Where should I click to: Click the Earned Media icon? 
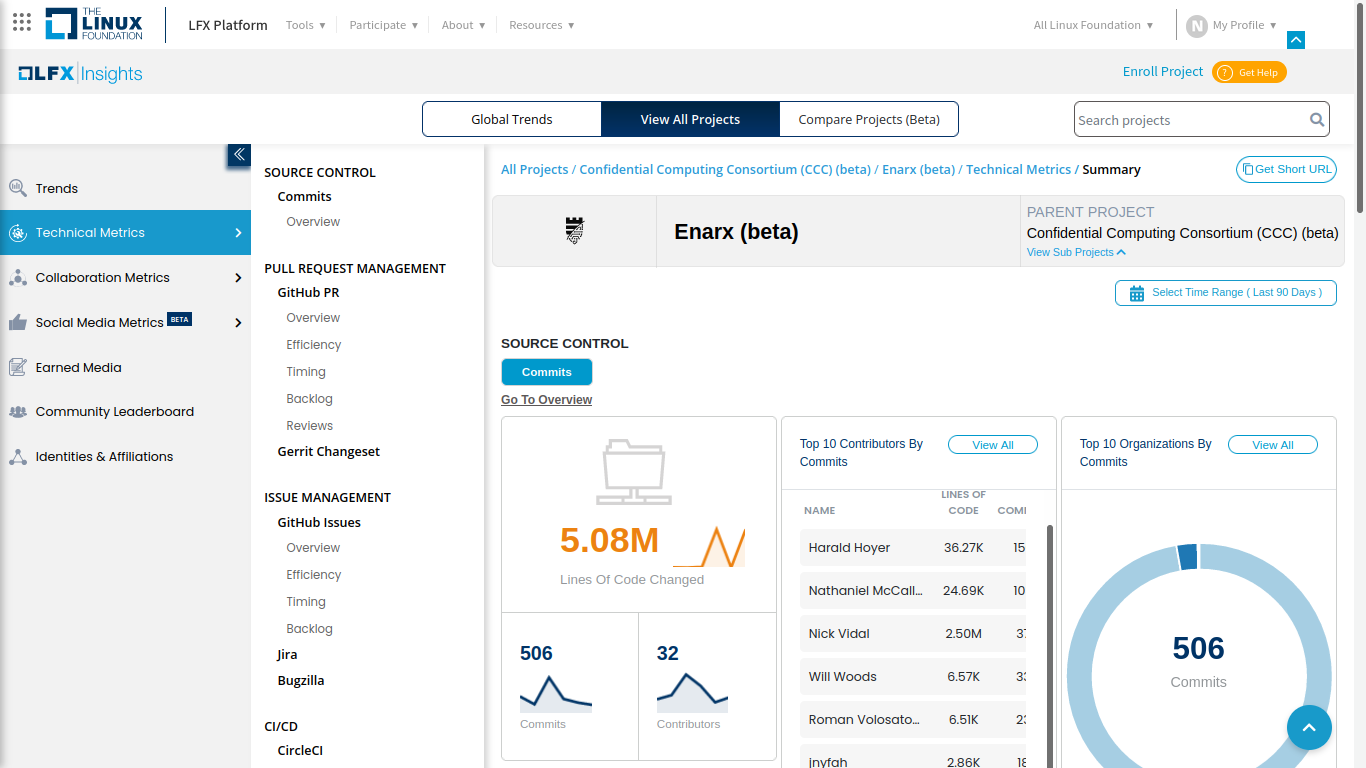coord(17,367)
